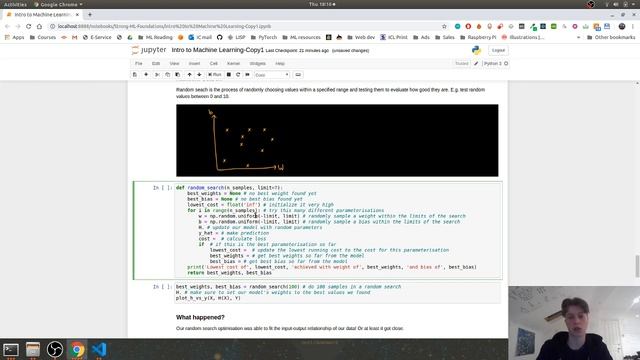640x360 pixels.
Task: Click the pencil edit-mode indicator icon
Action: click(476, 64)
